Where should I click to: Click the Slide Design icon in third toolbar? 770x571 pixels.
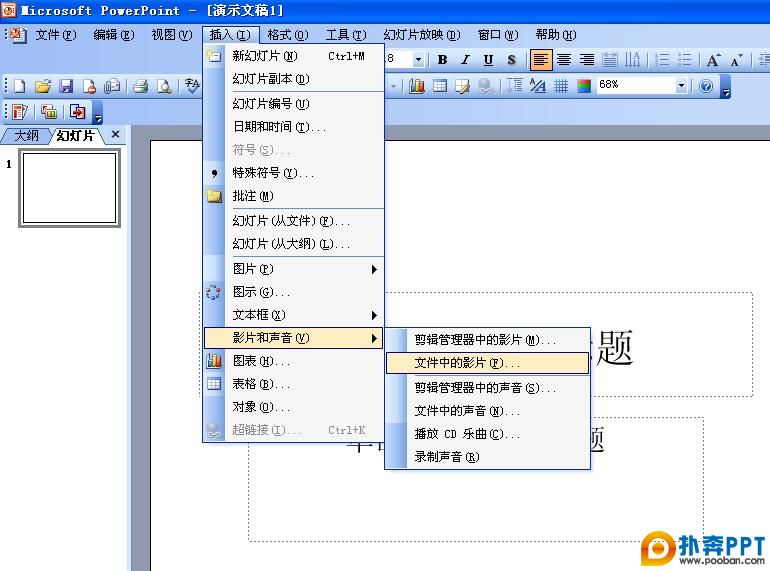click(20, 112)
